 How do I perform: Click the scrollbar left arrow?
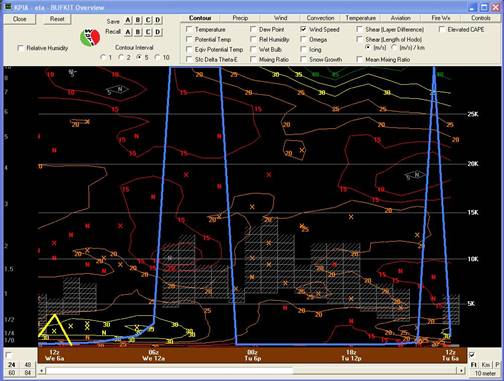(42, 371)
